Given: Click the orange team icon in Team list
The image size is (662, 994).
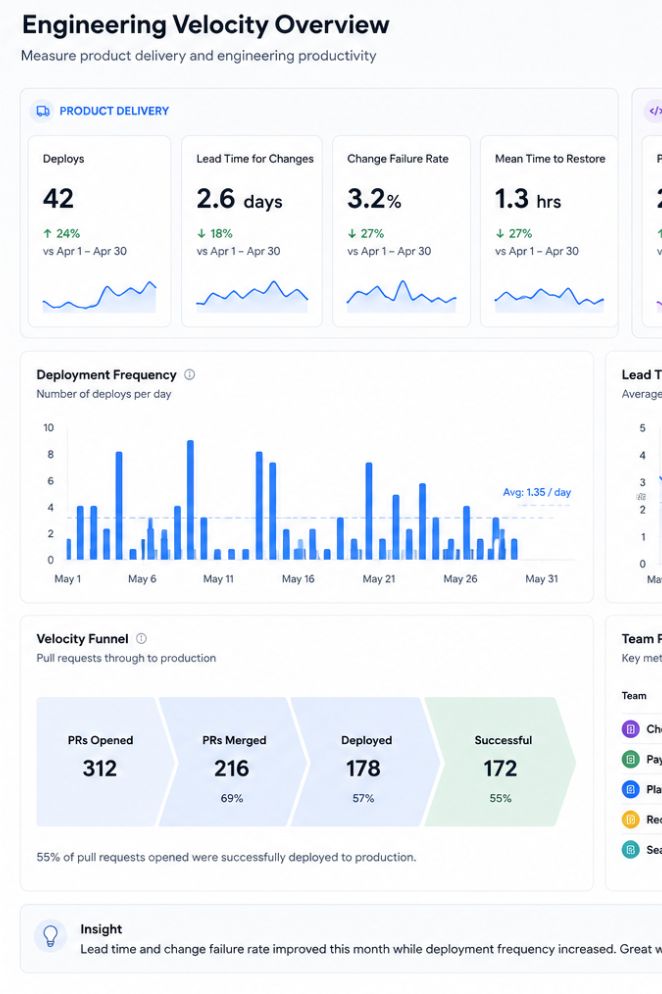Looking at the screenshot, I should (x=630, y=820).
